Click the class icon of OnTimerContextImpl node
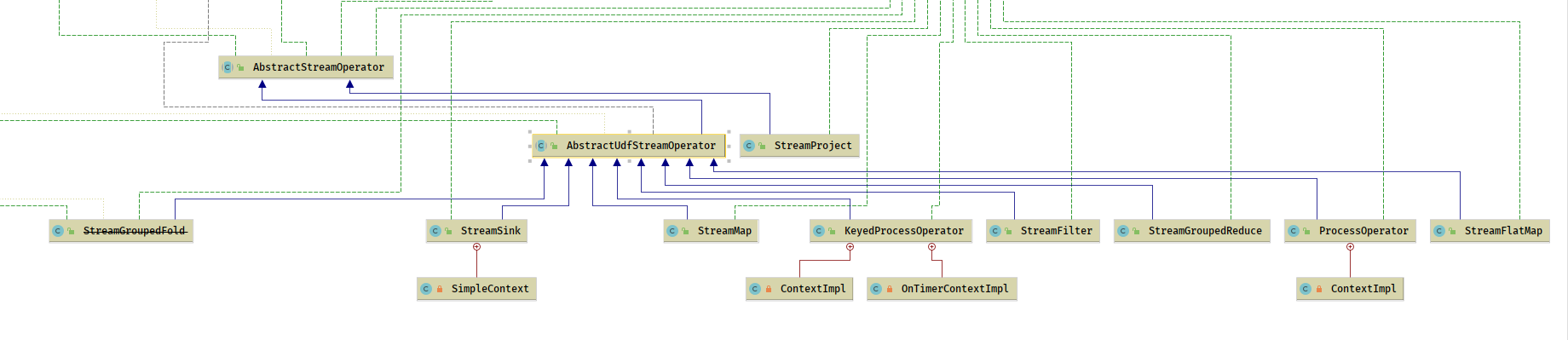 pyautogui.click(x=876, y=289)
